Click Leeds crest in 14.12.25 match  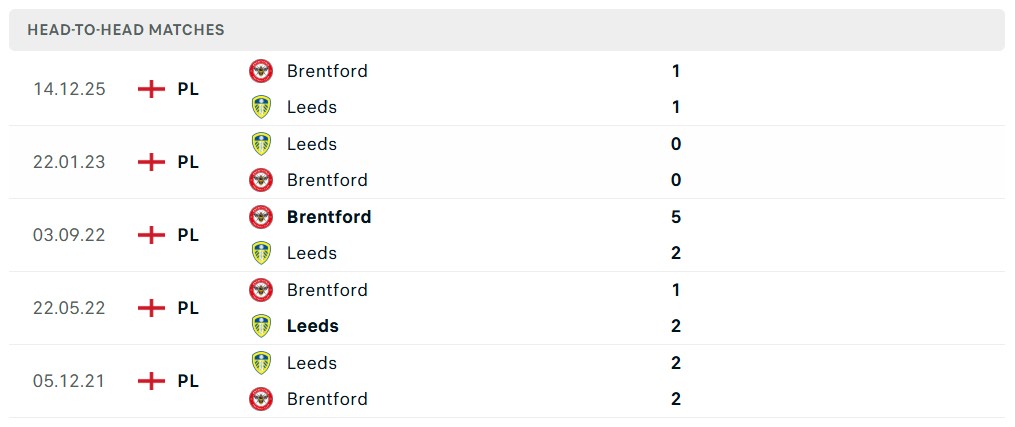pyautogui.click(x=261, y=107)
